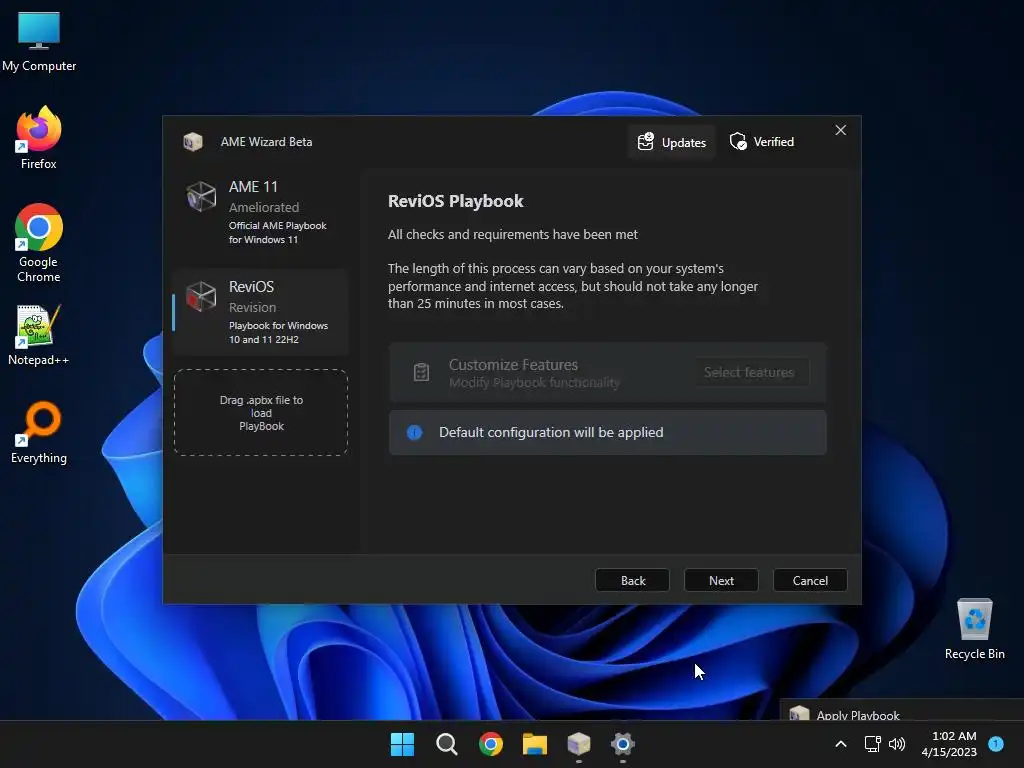Screen dimensions: 1024x768
Task: Open File Explorer from the taskbar
Action: click(x=535, y=744)
